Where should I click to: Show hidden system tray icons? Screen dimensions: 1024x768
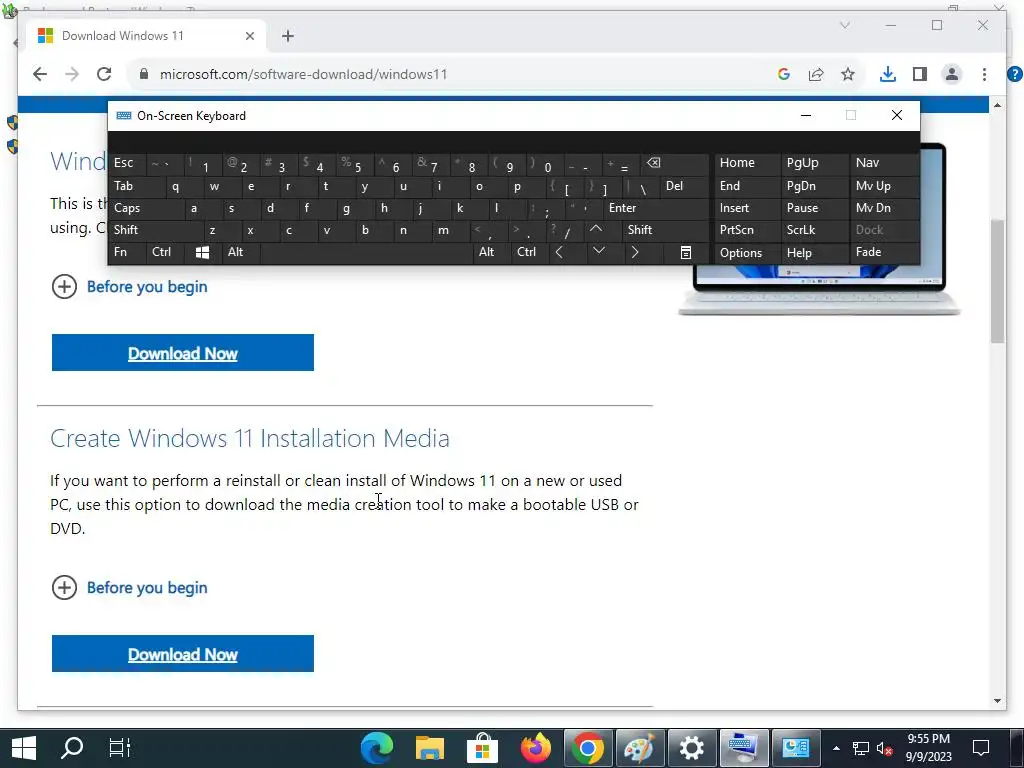[836, 748]
